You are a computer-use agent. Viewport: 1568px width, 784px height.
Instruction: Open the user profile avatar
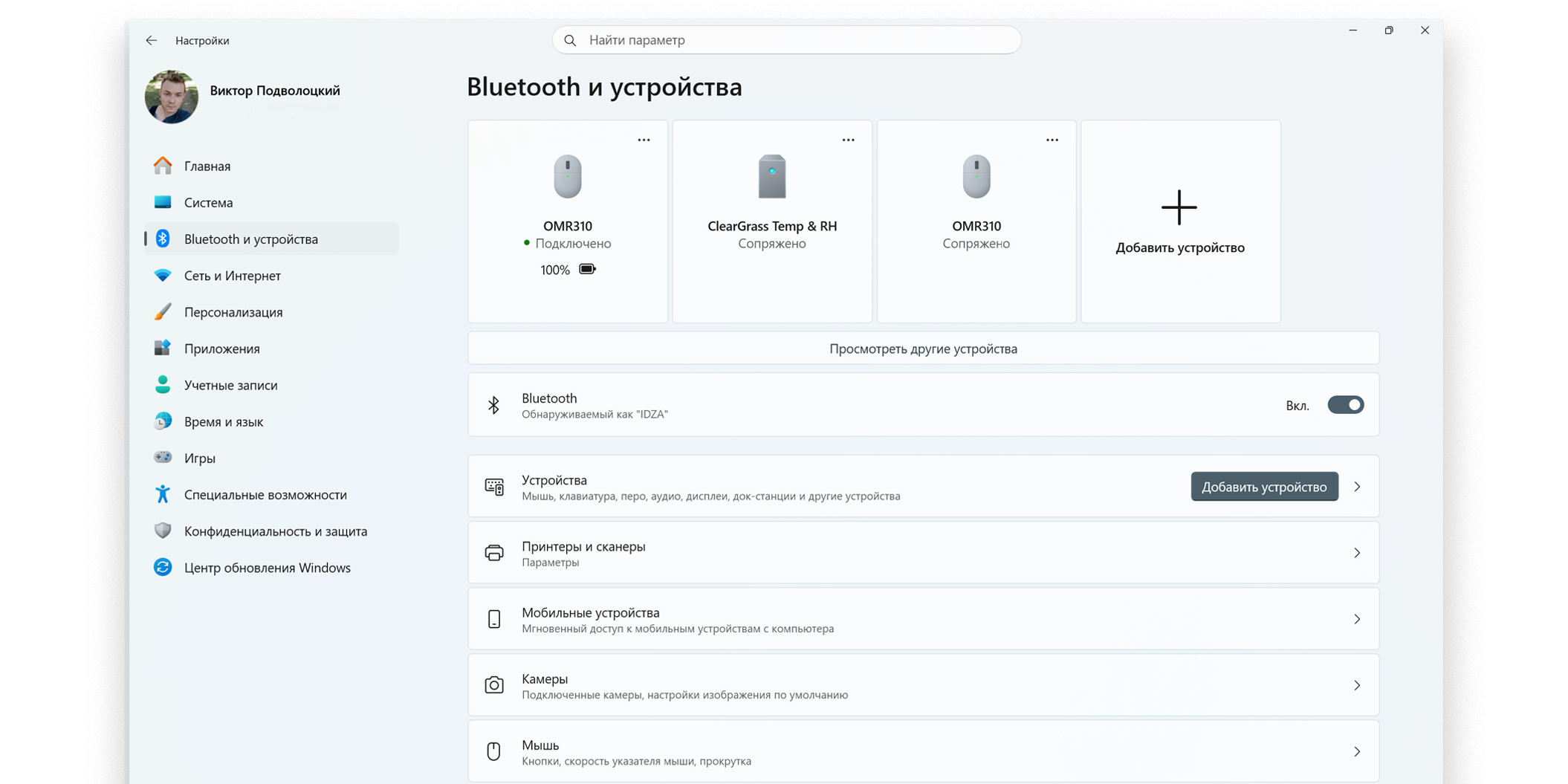coord(172,97)
